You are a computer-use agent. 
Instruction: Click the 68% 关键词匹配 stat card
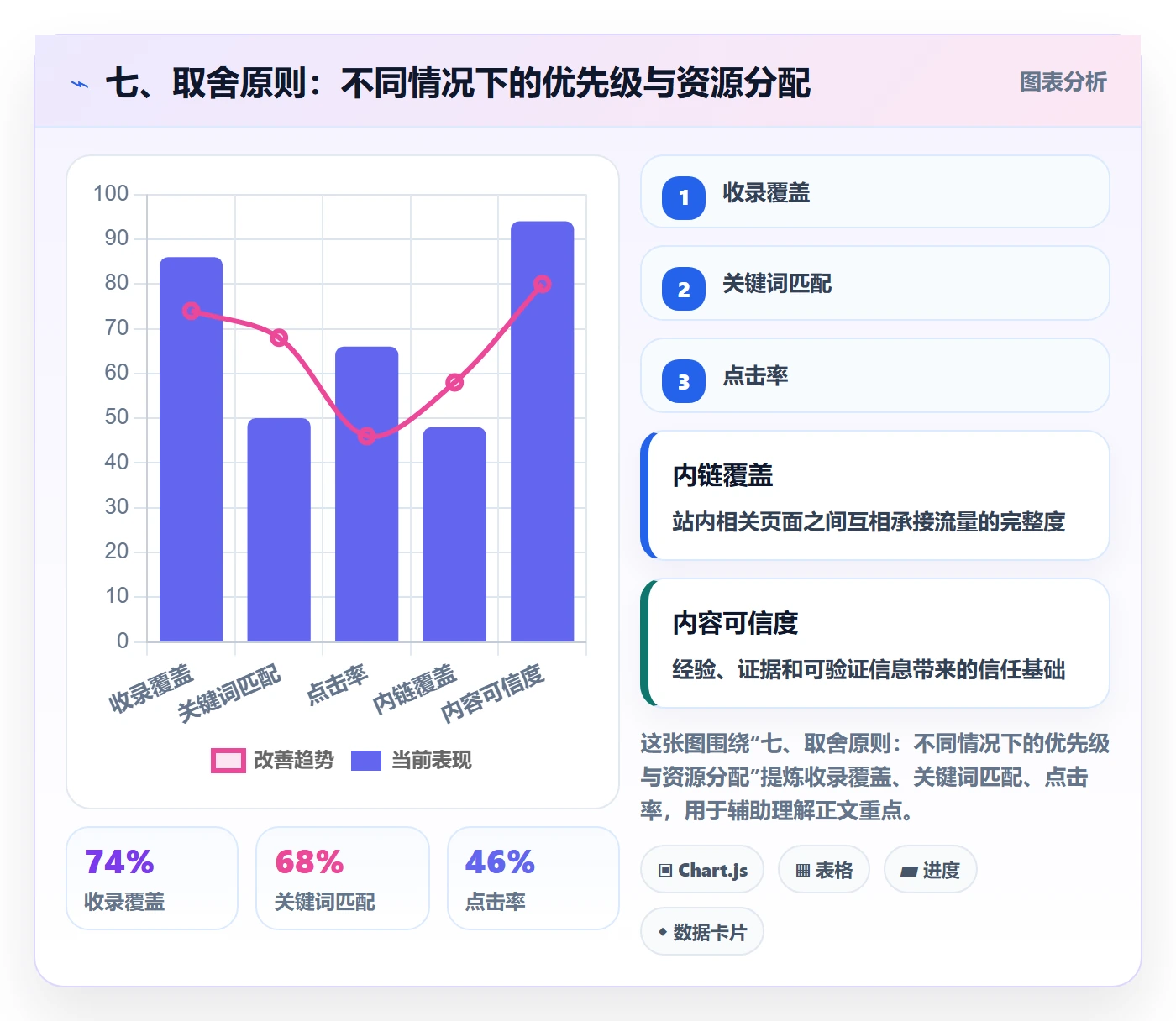(343, 878)
